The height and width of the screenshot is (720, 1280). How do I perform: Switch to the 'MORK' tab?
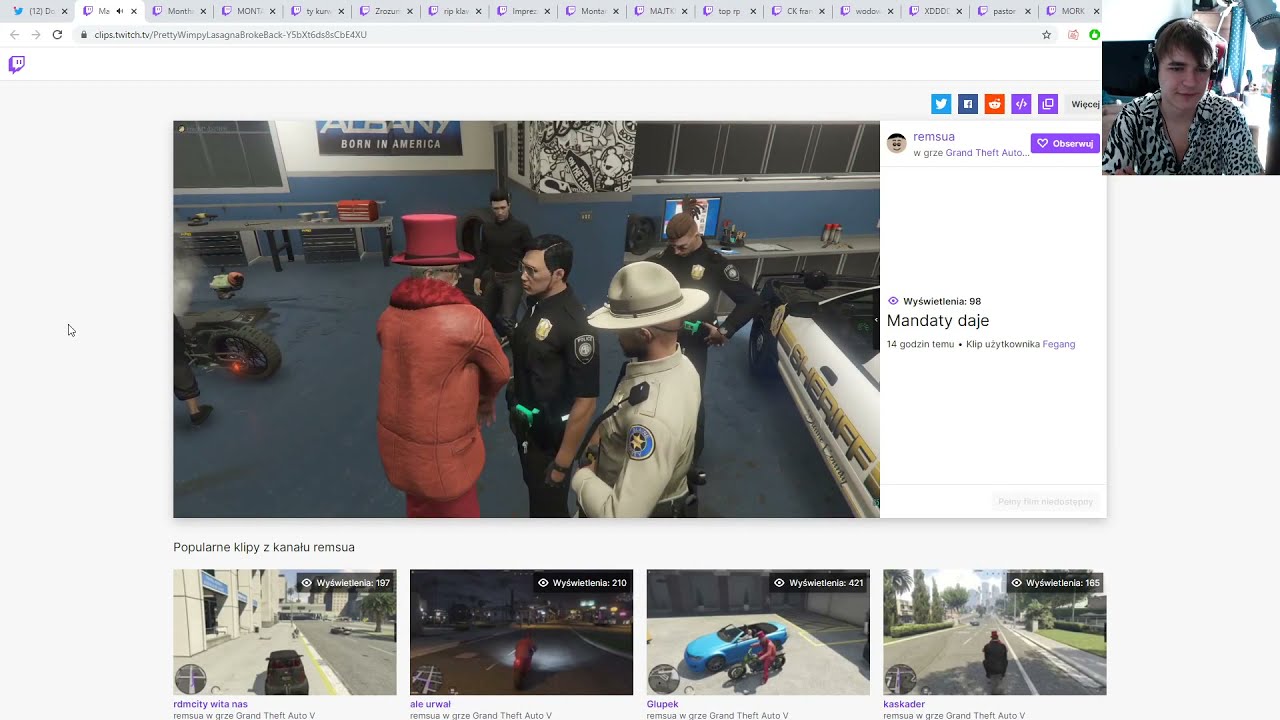point(1068,11)
